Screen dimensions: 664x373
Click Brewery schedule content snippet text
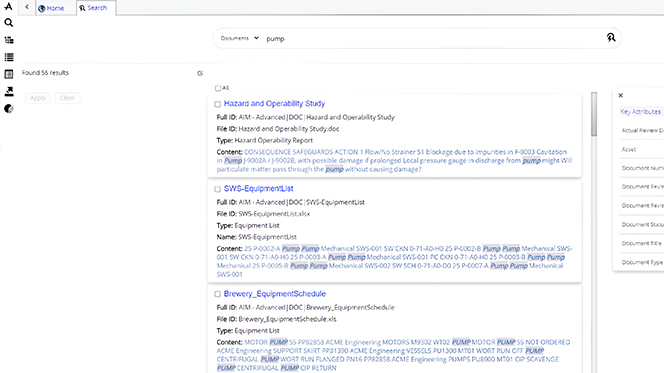393,355
